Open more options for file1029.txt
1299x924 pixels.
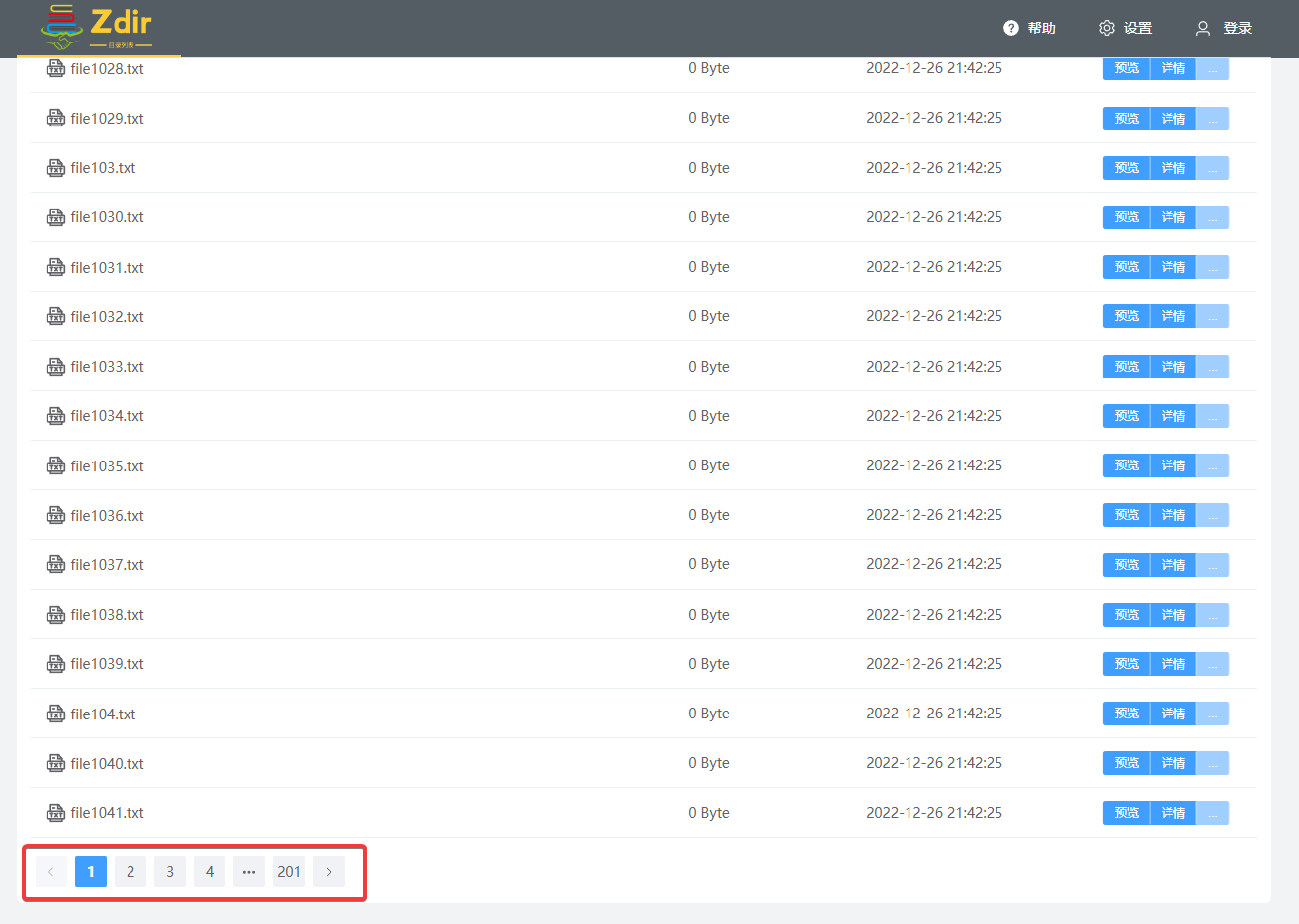1212,119
